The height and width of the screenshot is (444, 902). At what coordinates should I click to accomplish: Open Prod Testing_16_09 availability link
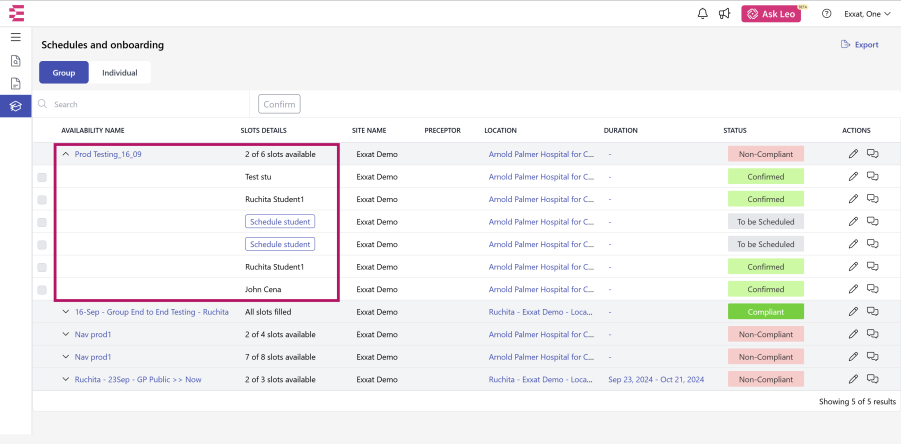[x=108, y=154]
